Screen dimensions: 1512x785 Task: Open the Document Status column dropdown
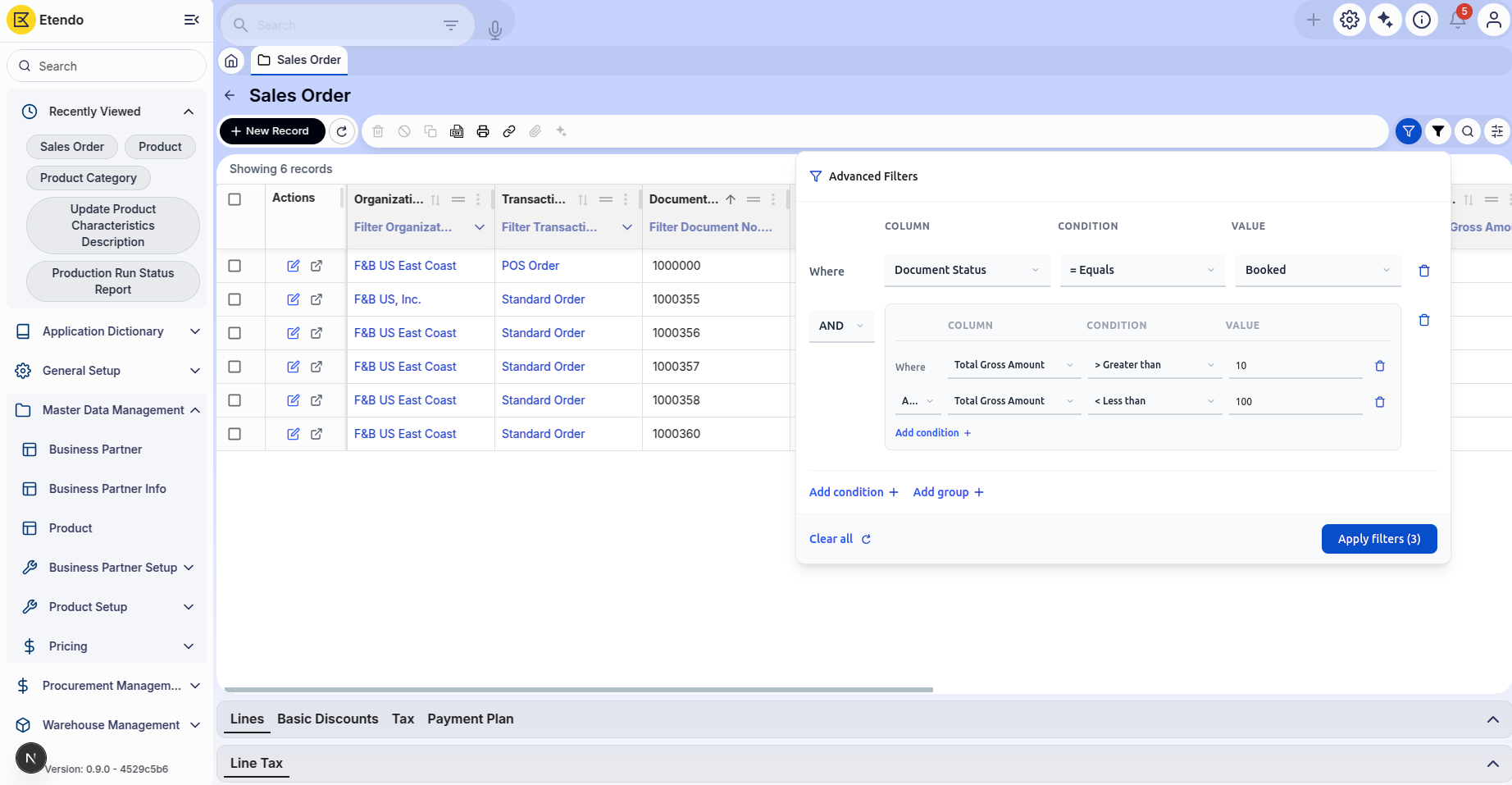(x=967, y=270)
